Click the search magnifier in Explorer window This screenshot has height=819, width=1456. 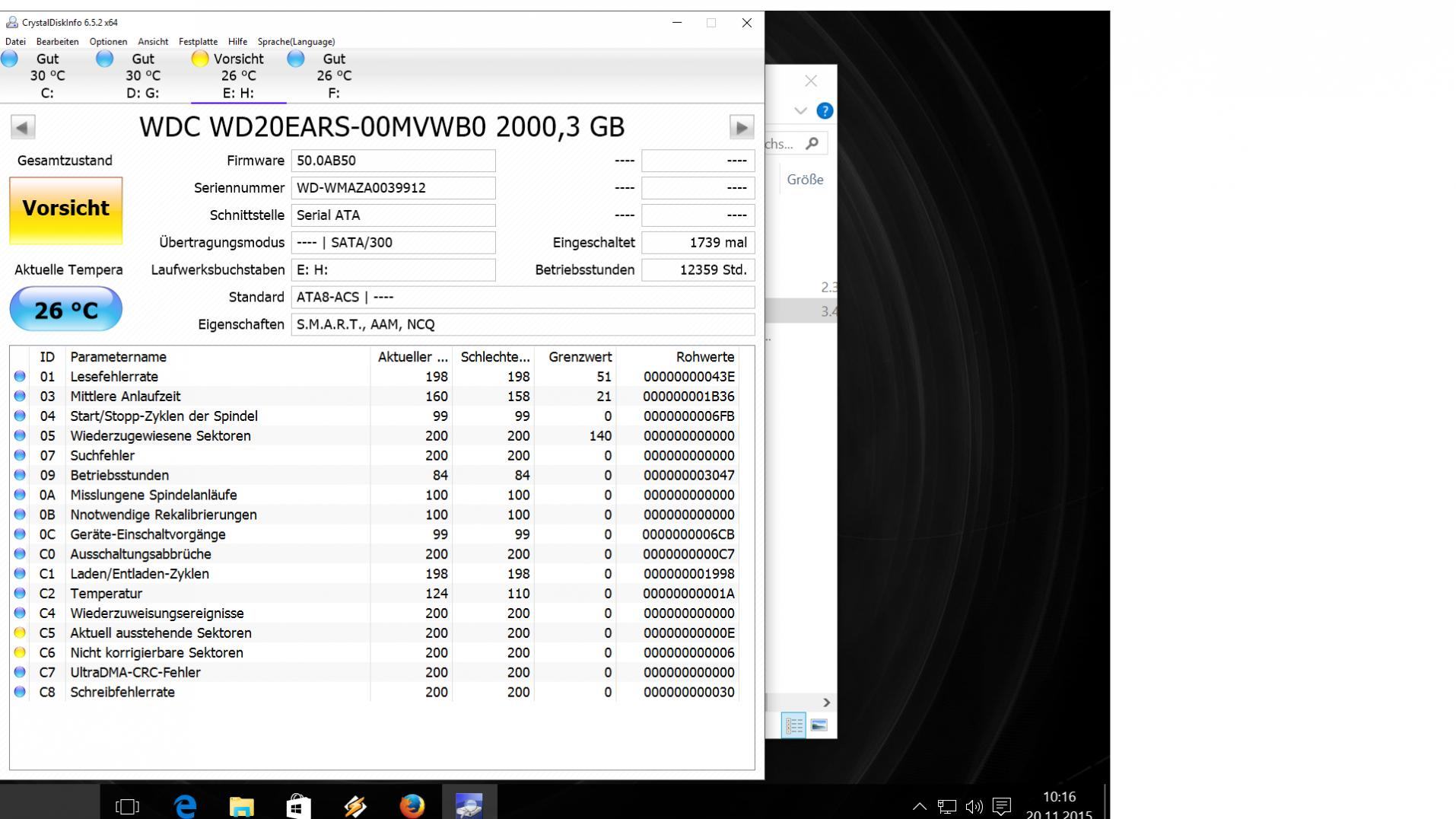[x=812, y=143]
